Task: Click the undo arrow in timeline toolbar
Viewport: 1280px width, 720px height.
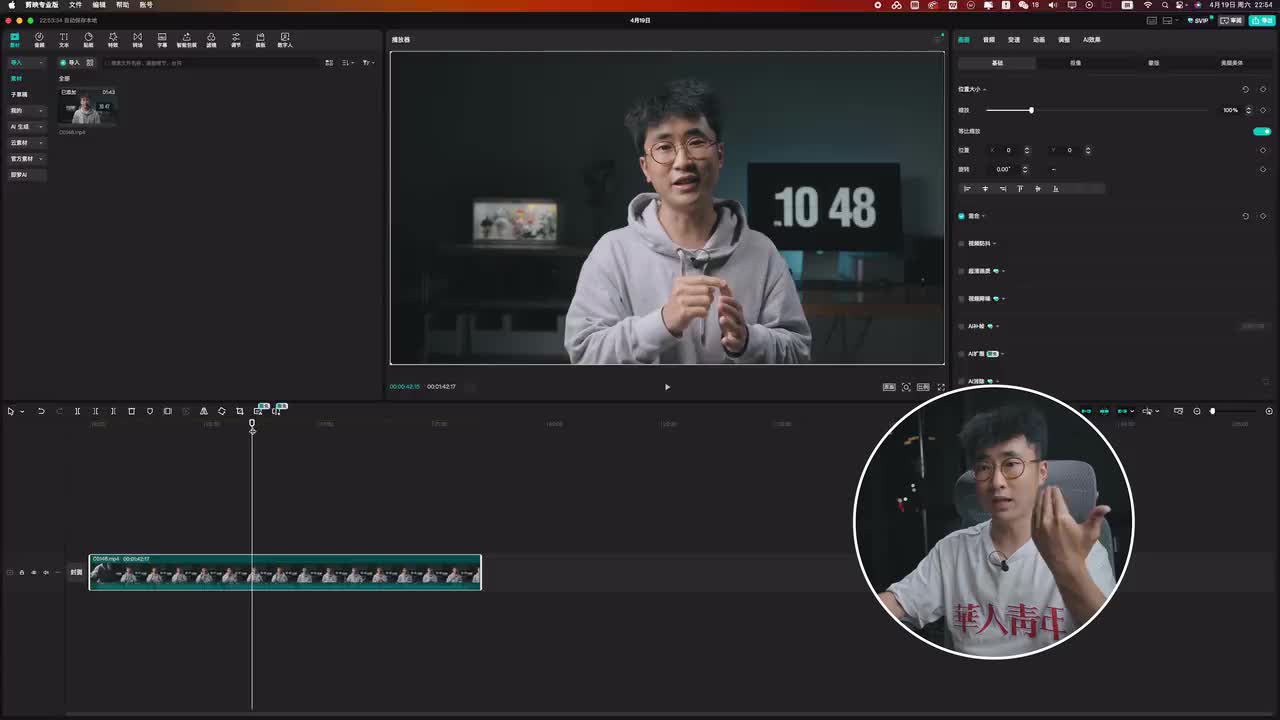Action: [x=41, y=411]
